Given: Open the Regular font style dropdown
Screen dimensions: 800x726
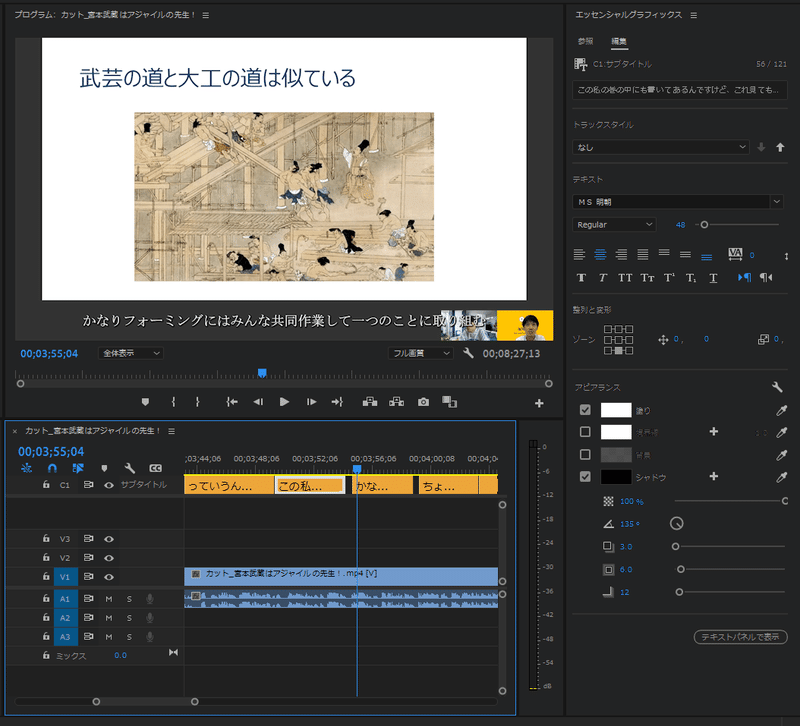Looking at the screenshot, I should tap(614, 224).
